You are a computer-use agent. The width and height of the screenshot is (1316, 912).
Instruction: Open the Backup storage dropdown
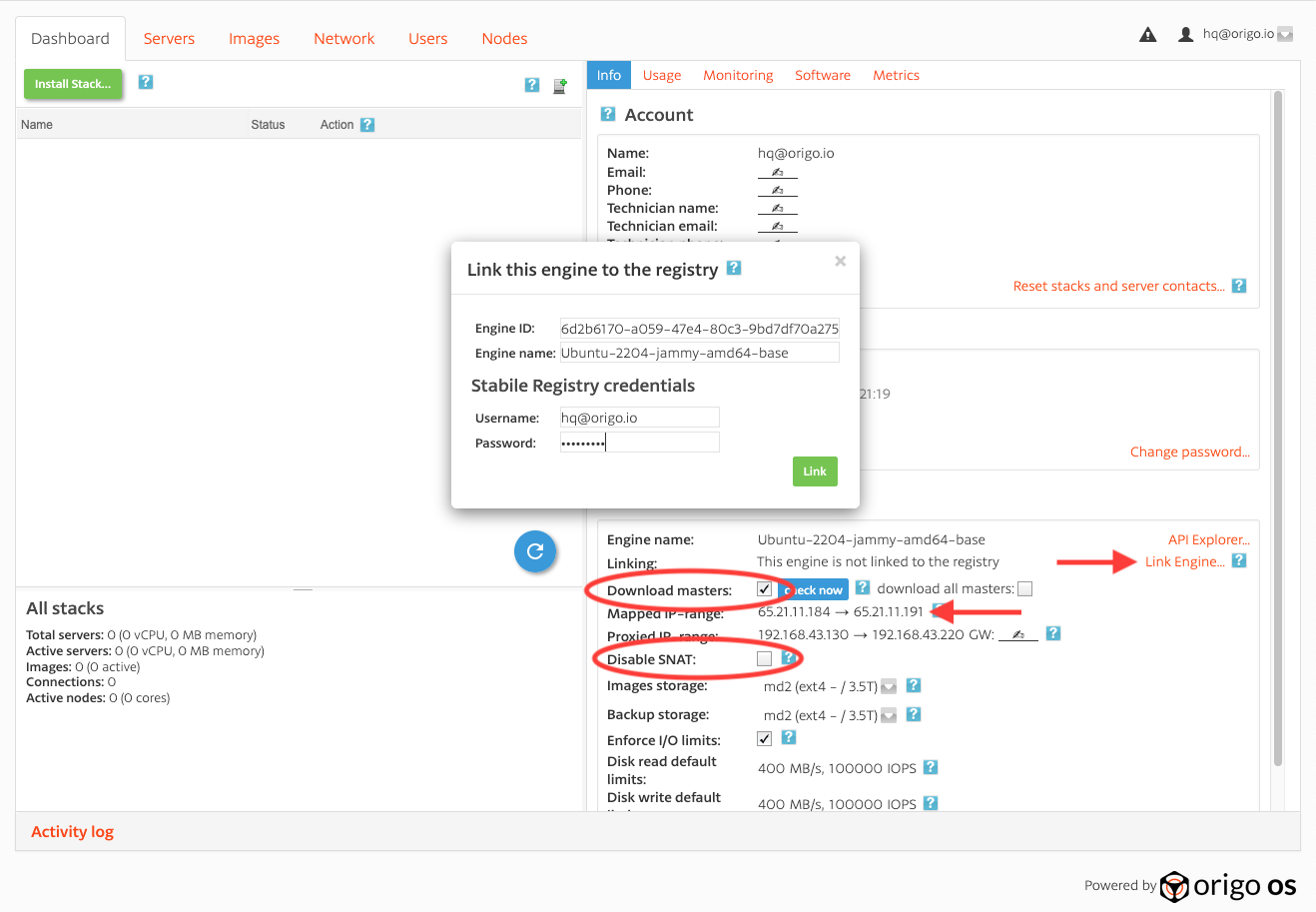pos(889,715)
